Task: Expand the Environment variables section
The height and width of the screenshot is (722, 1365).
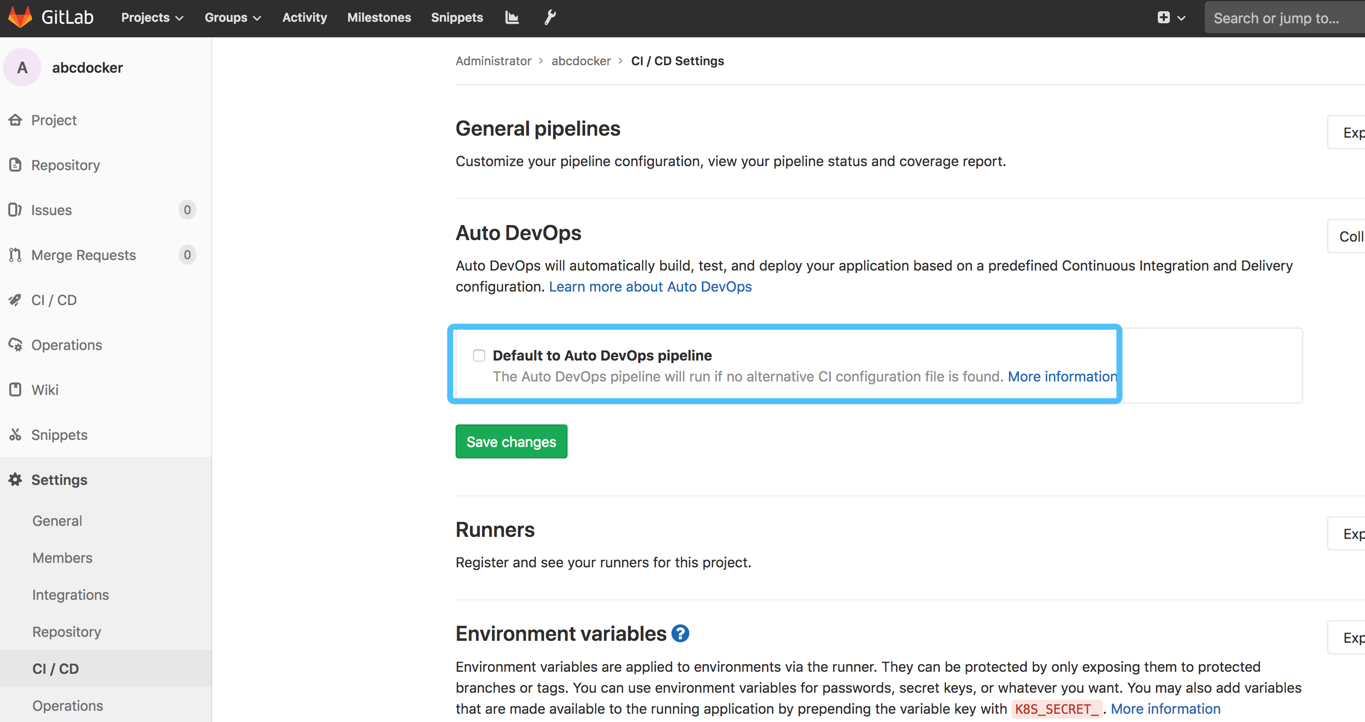Action: 1347,638
